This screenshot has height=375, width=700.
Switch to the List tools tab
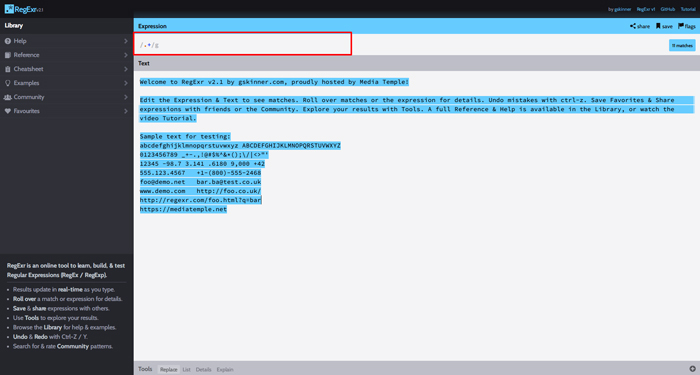(x=186, y=370)
